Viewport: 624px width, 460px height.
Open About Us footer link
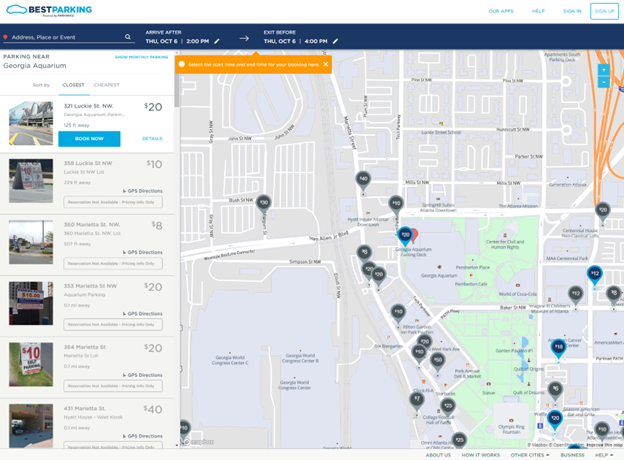coord(438,455)
